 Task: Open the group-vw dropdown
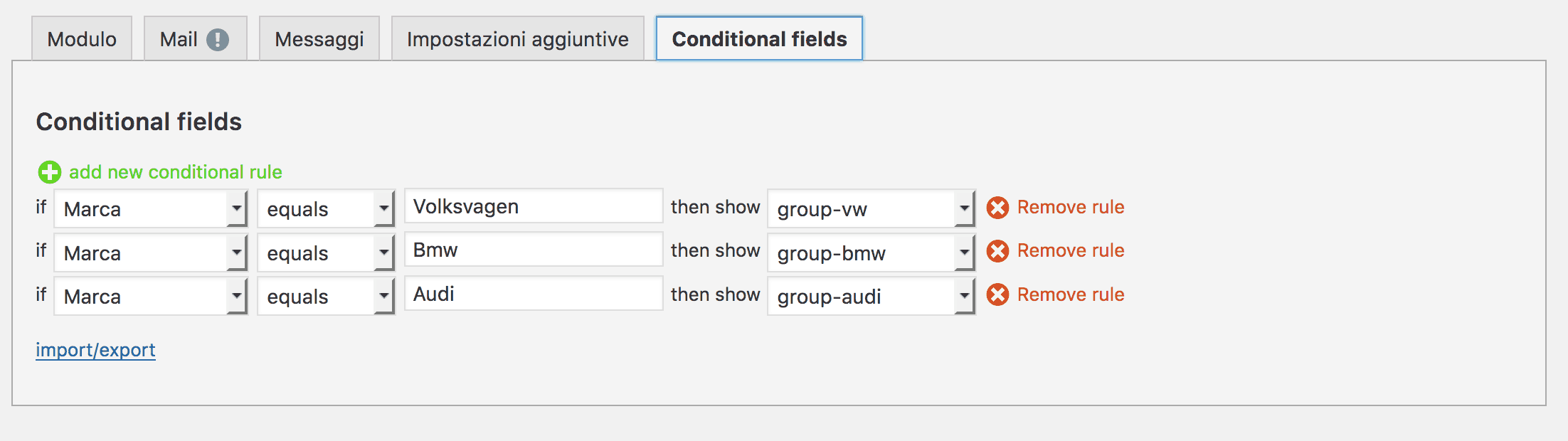point(871,209)
